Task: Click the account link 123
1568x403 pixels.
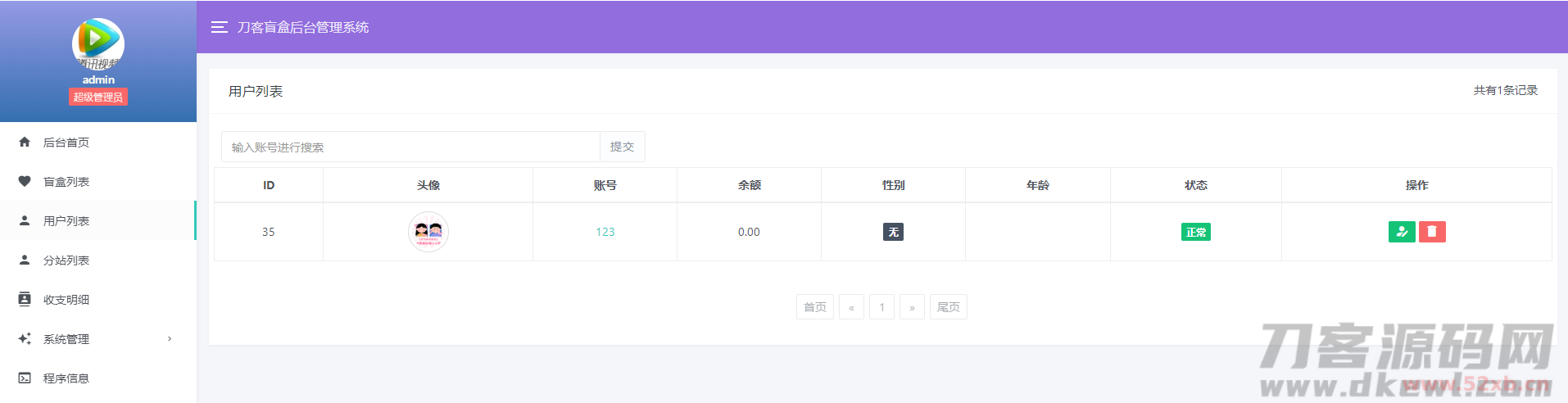Action: click(605, 232)
